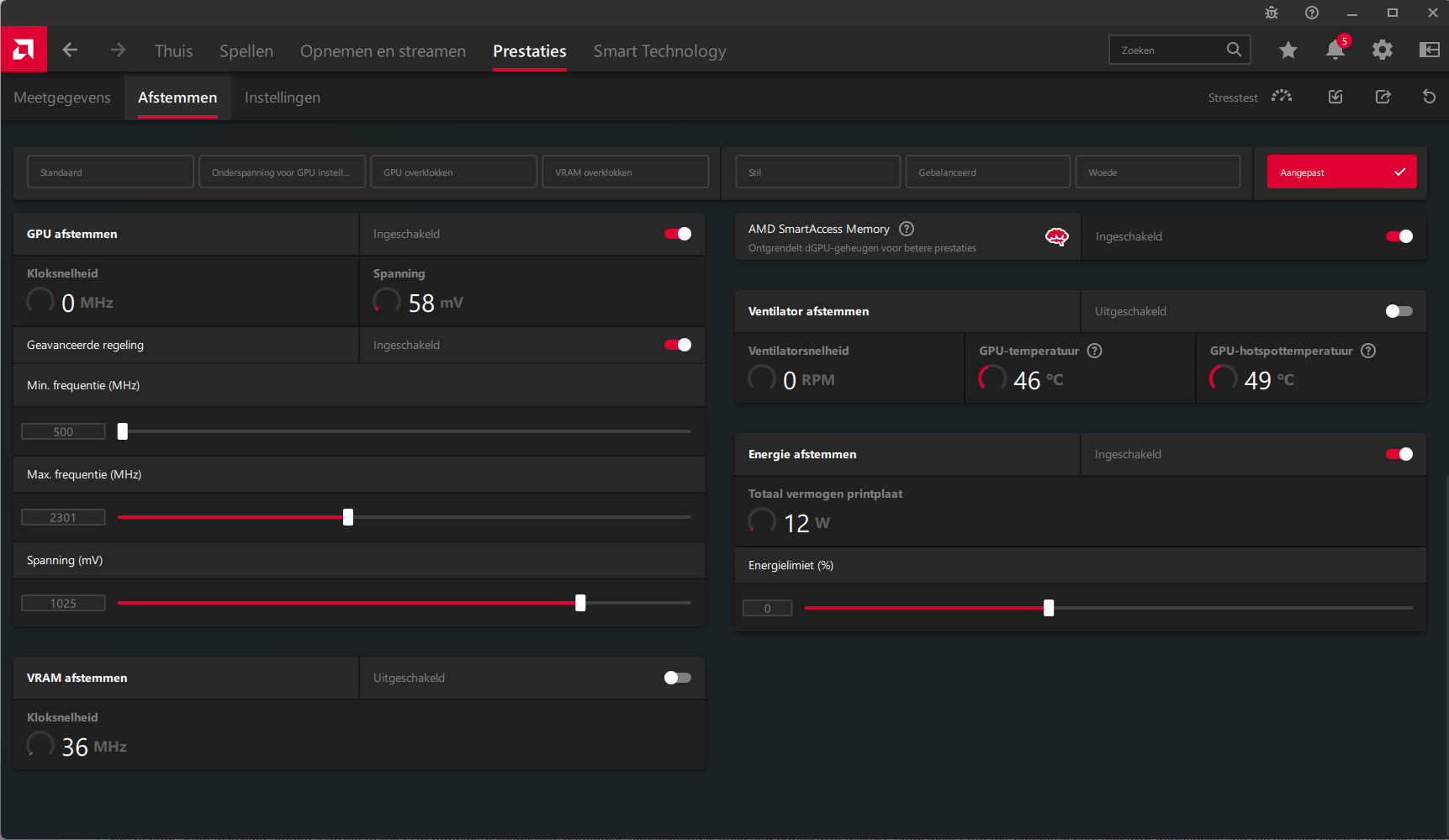
Task: Click the reset undo icon
Action: 1429,97
